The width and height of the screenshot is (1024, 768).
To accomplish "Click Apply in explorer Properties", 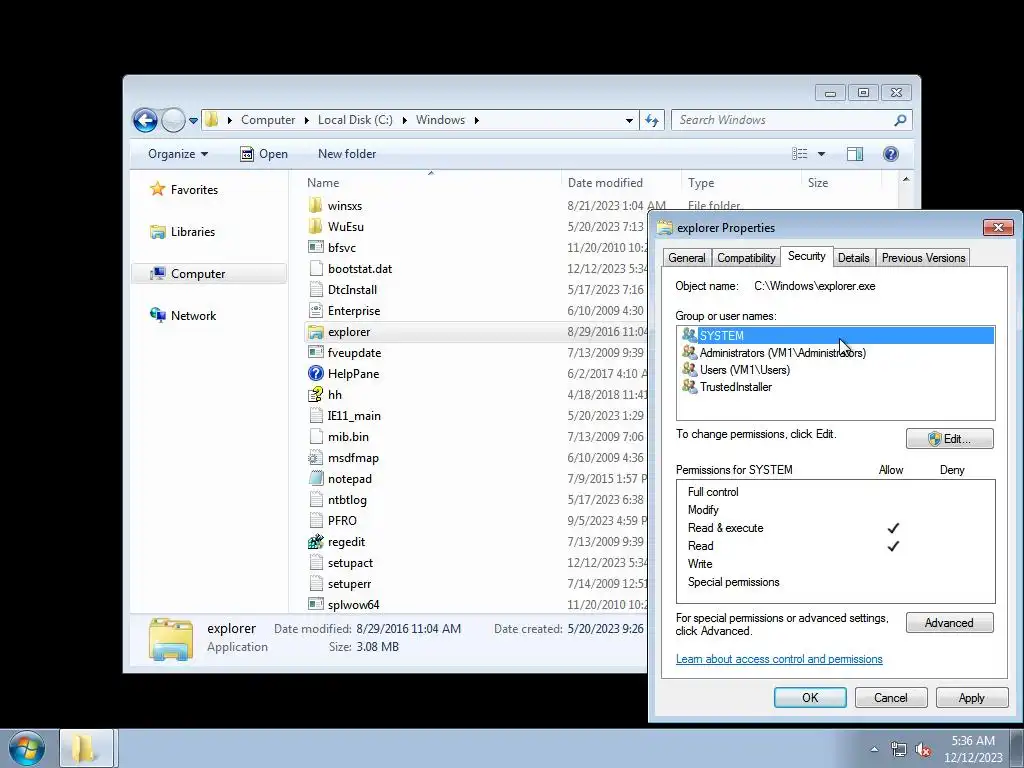I will pos(971,697).
